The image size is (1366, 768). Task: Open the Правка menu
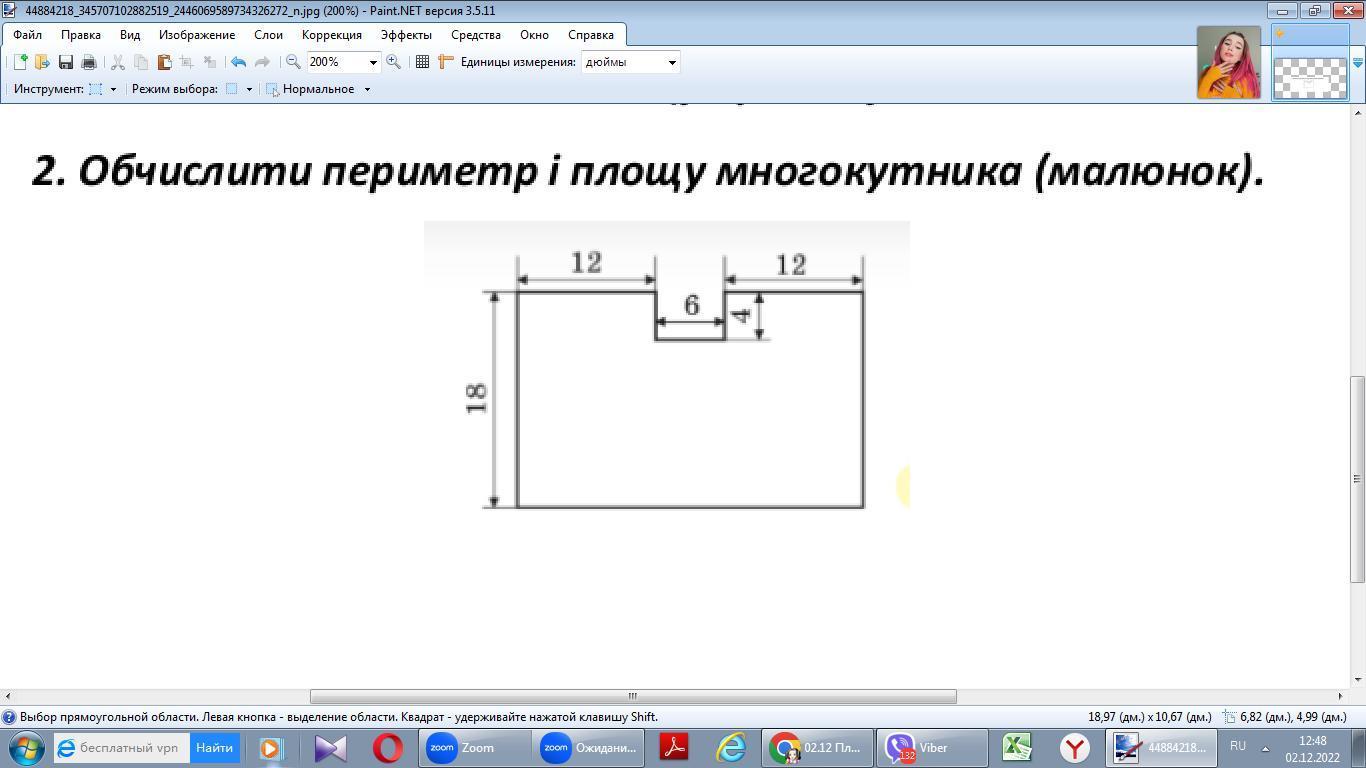81,35
